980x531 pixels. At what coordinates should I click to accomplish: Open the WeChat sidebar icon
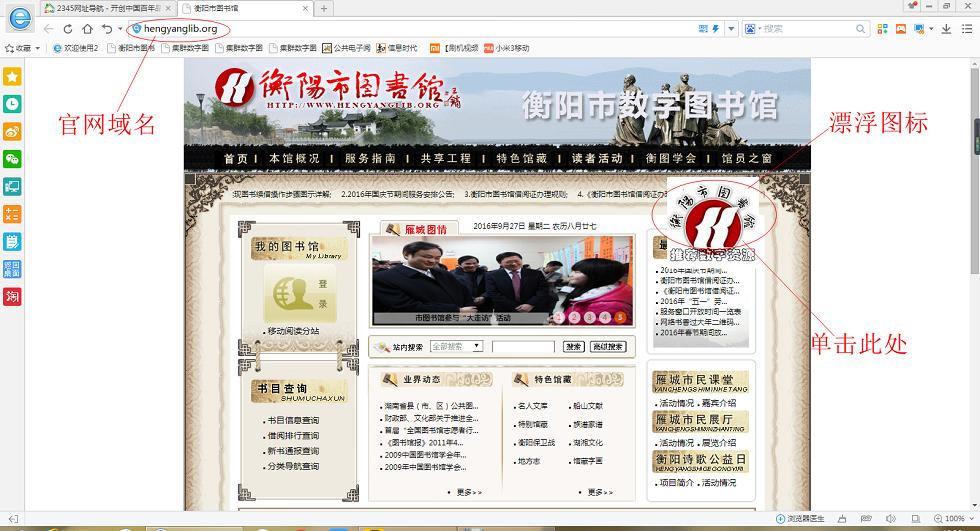click(x=12, y=159)
